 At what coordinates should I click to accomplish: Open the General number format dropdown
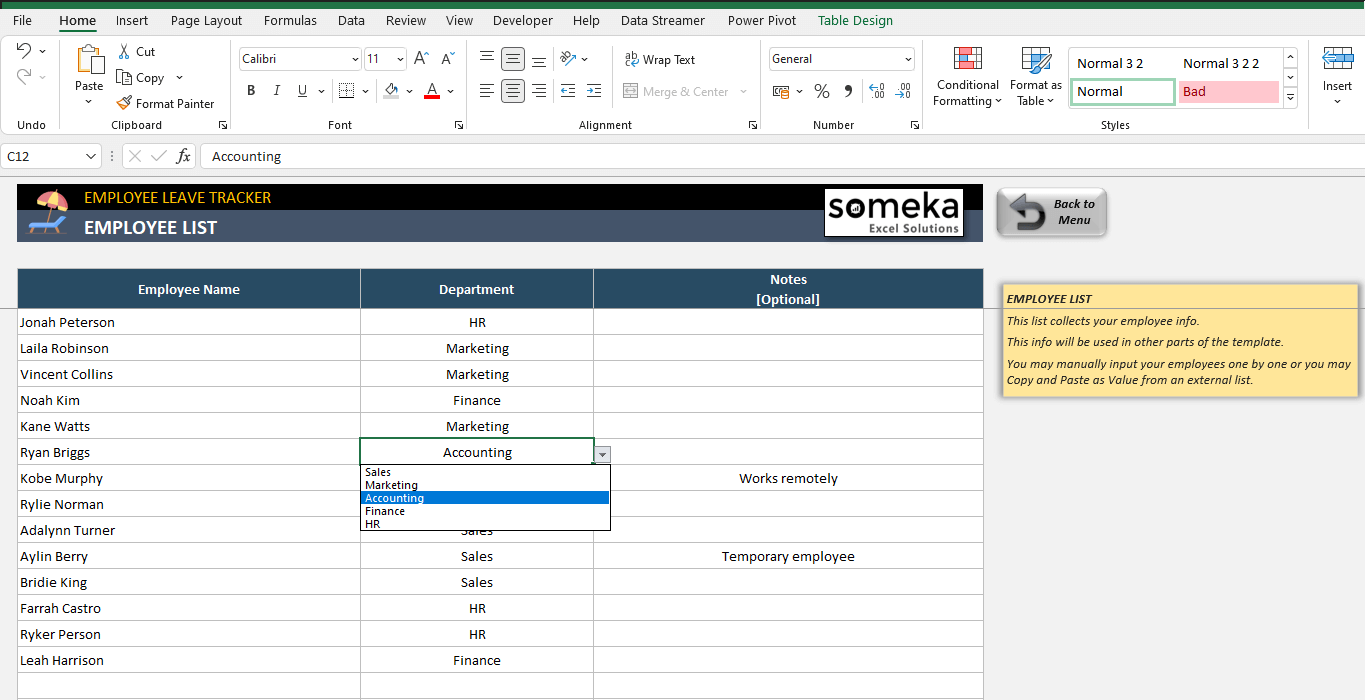907,59
